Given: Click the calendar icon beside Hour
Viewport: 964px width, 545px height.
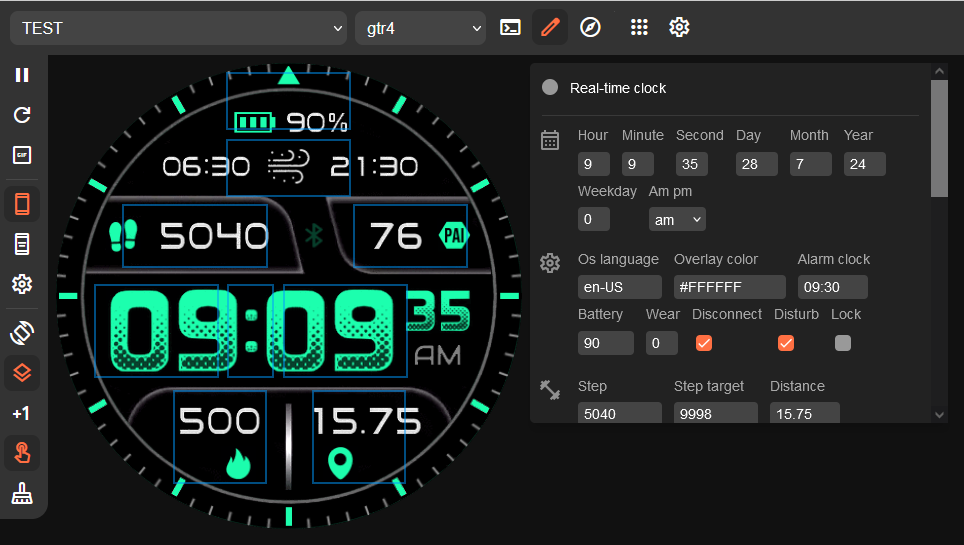Looking at the screenshot, I should point(550,140).
